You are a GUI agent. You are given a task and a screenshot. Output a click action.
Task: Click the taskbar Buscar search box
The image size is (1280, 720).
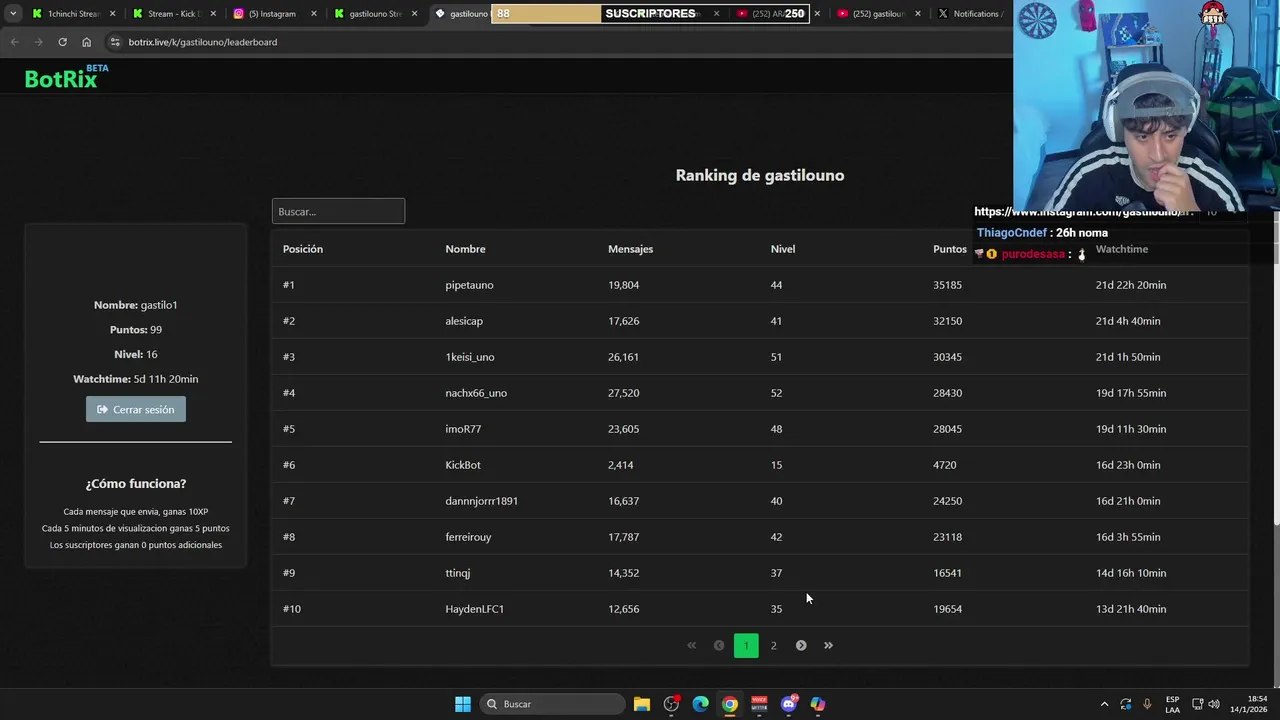552,704
